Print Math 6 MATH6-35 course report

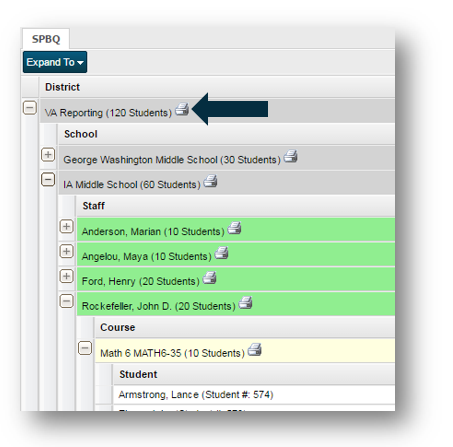click(255, 350)
